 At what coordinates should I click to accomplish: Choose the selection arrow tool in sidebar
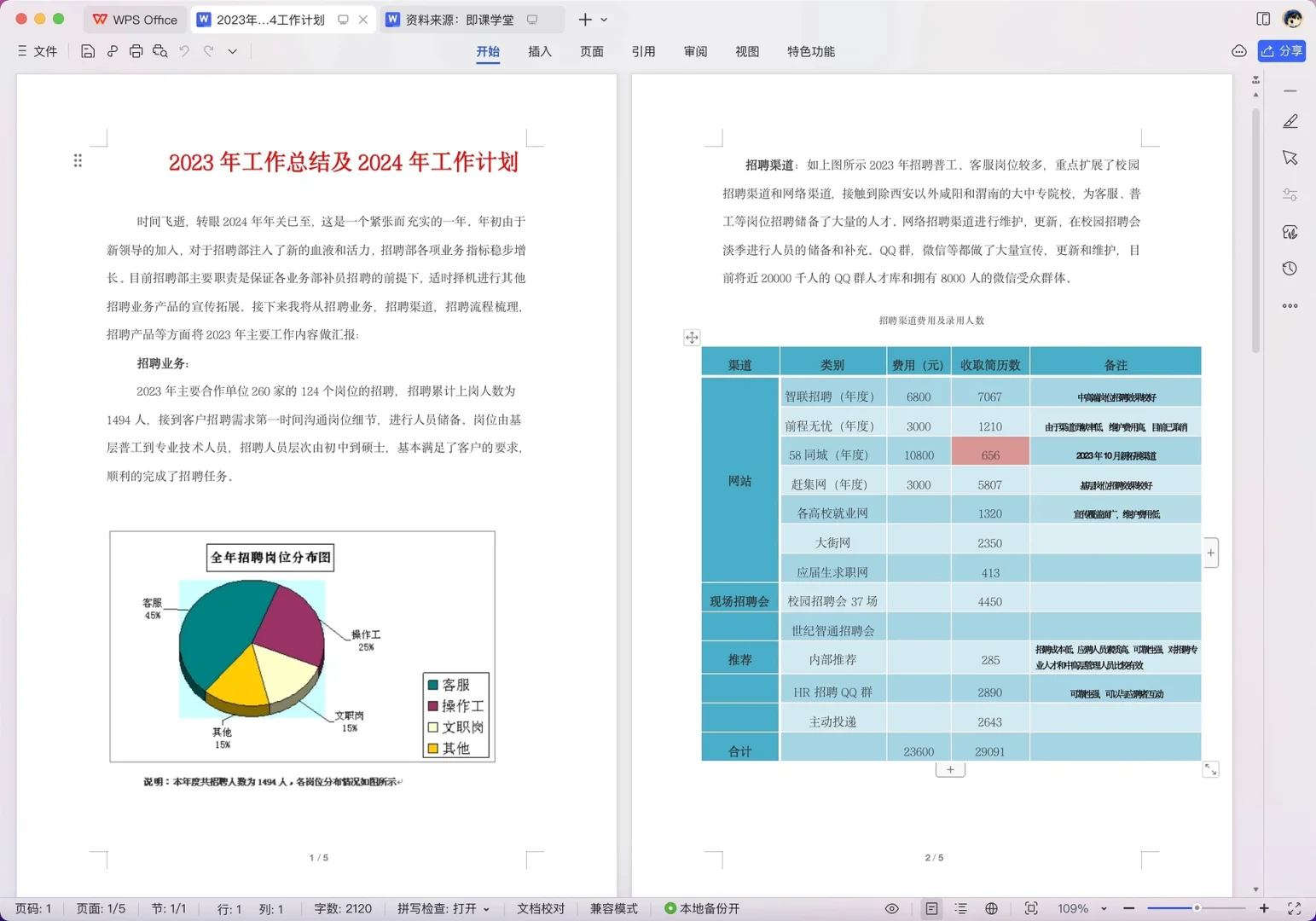[1290, 159]
